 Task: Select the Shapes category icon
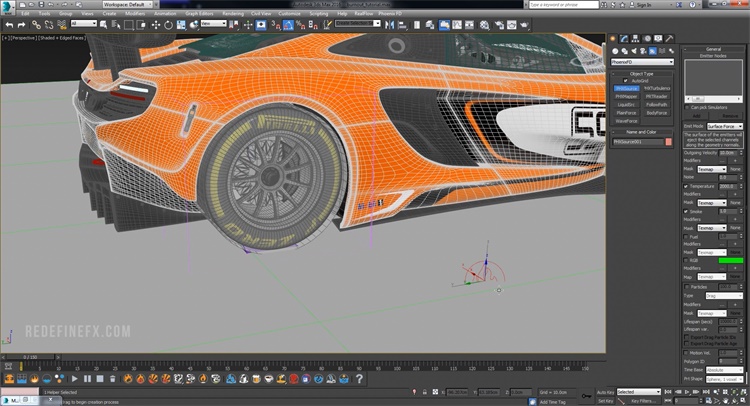coord(625,51)
